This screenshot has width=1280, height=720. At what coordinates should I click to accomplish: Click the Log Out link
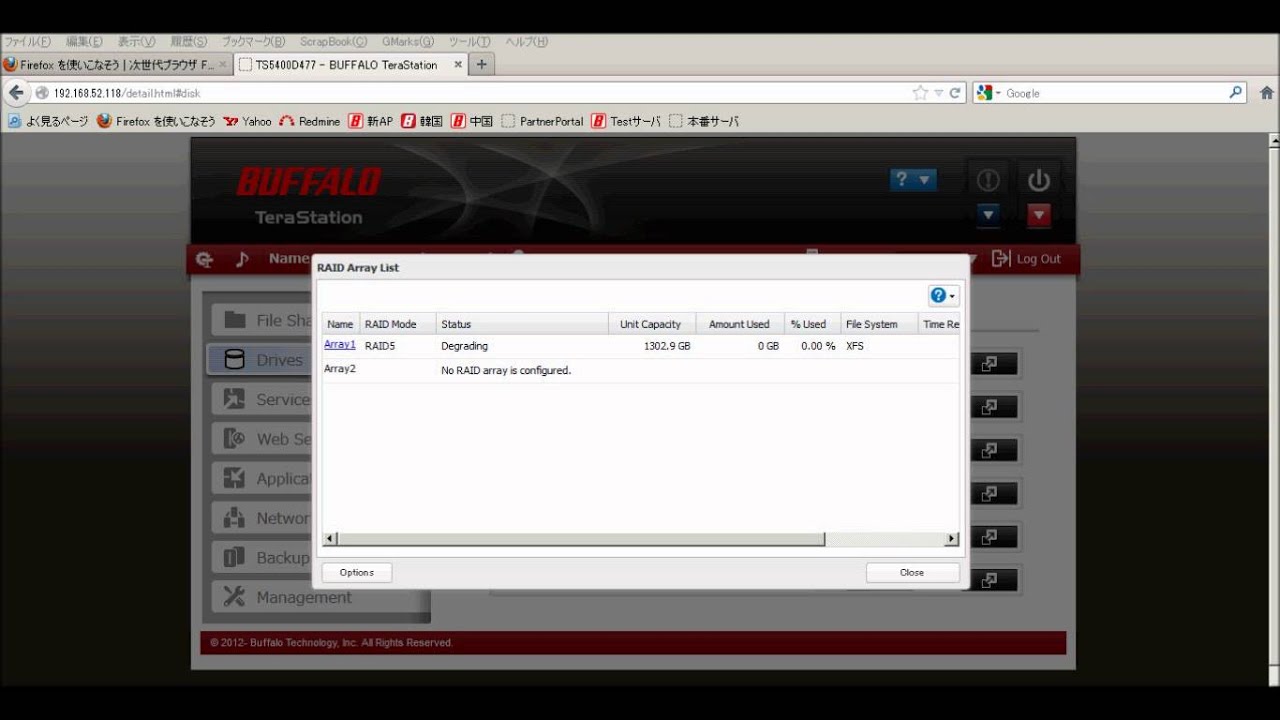(x=1026, y=259)
